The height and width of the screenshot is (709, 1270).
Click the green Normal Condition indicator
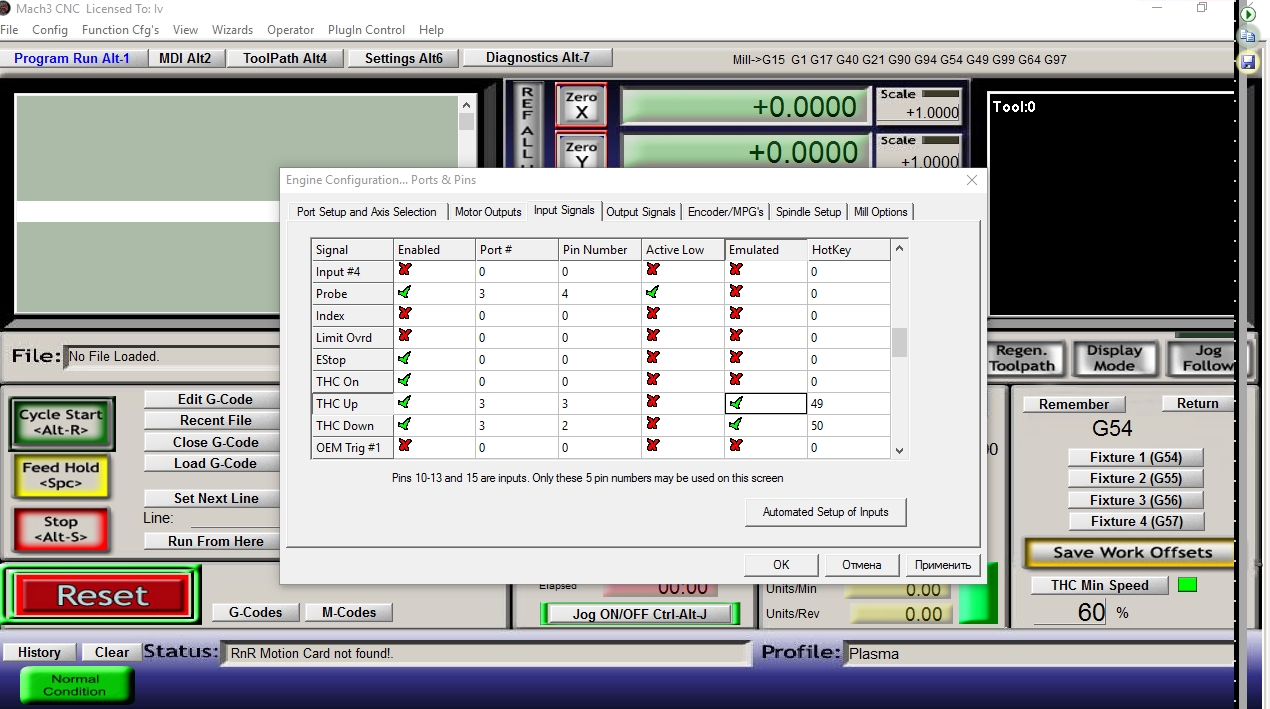tap(76, 685)
